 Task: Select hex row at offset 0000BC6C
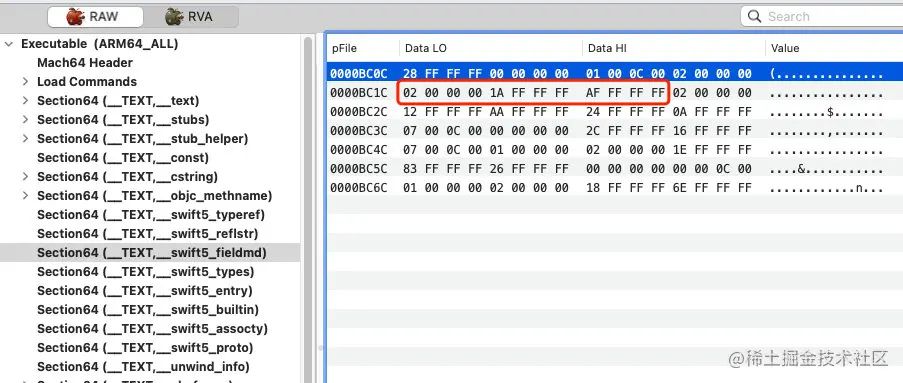pos(615,188)
